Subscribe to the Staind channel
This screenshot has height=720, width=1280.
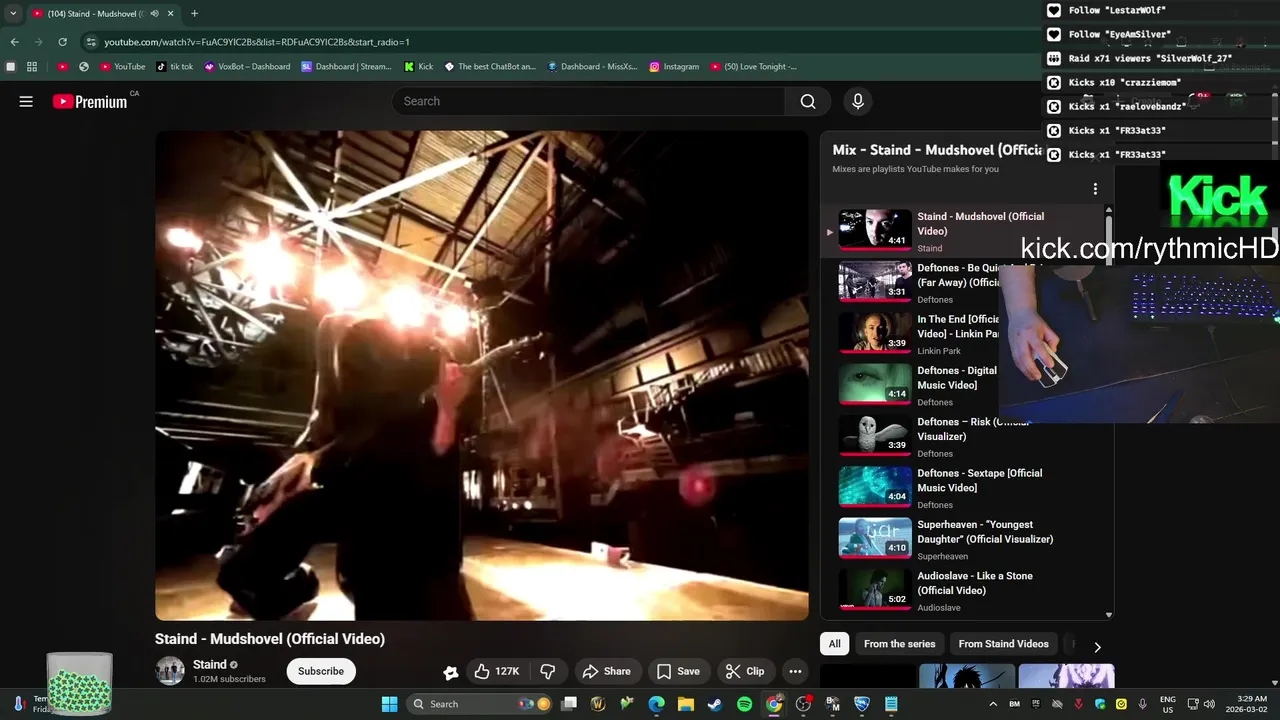[321, 671]
